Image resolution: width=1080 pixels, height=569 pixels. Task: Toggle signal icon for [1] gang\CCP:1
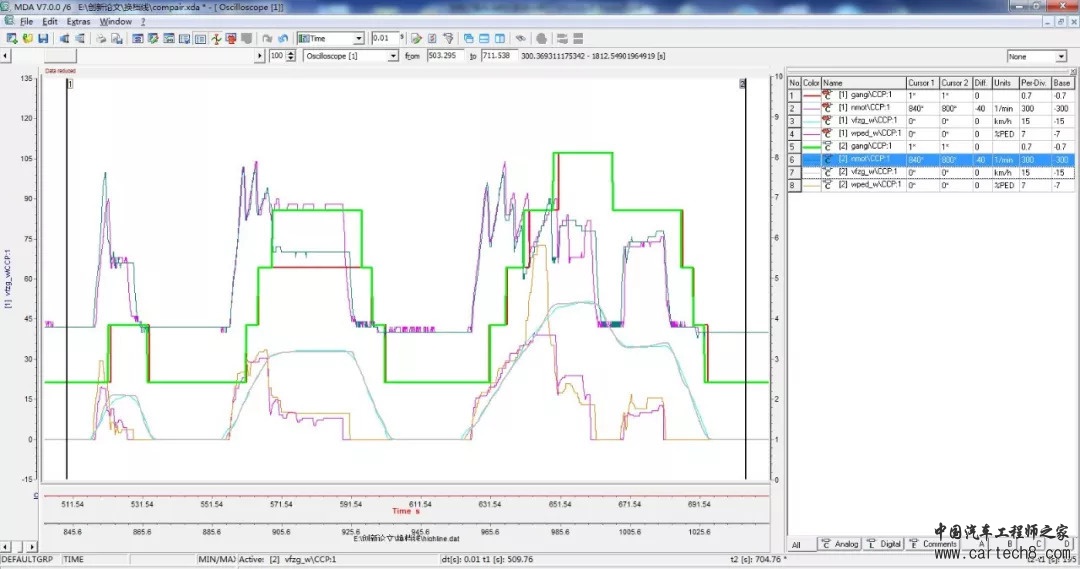point(827,95)
